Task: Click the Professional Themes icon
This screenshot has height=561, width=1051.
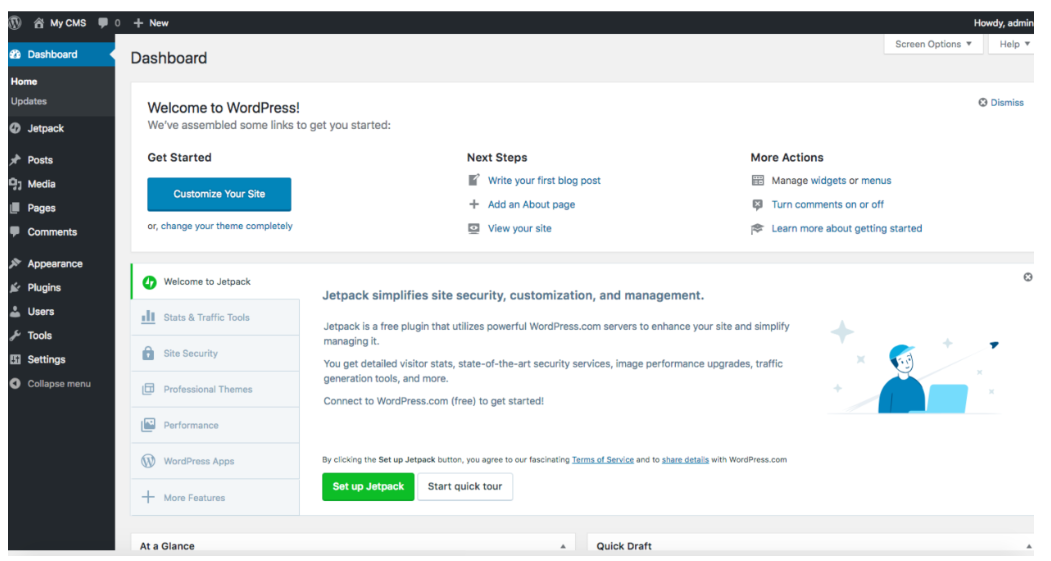Action: pyautogui.click(x=148, y=389)
